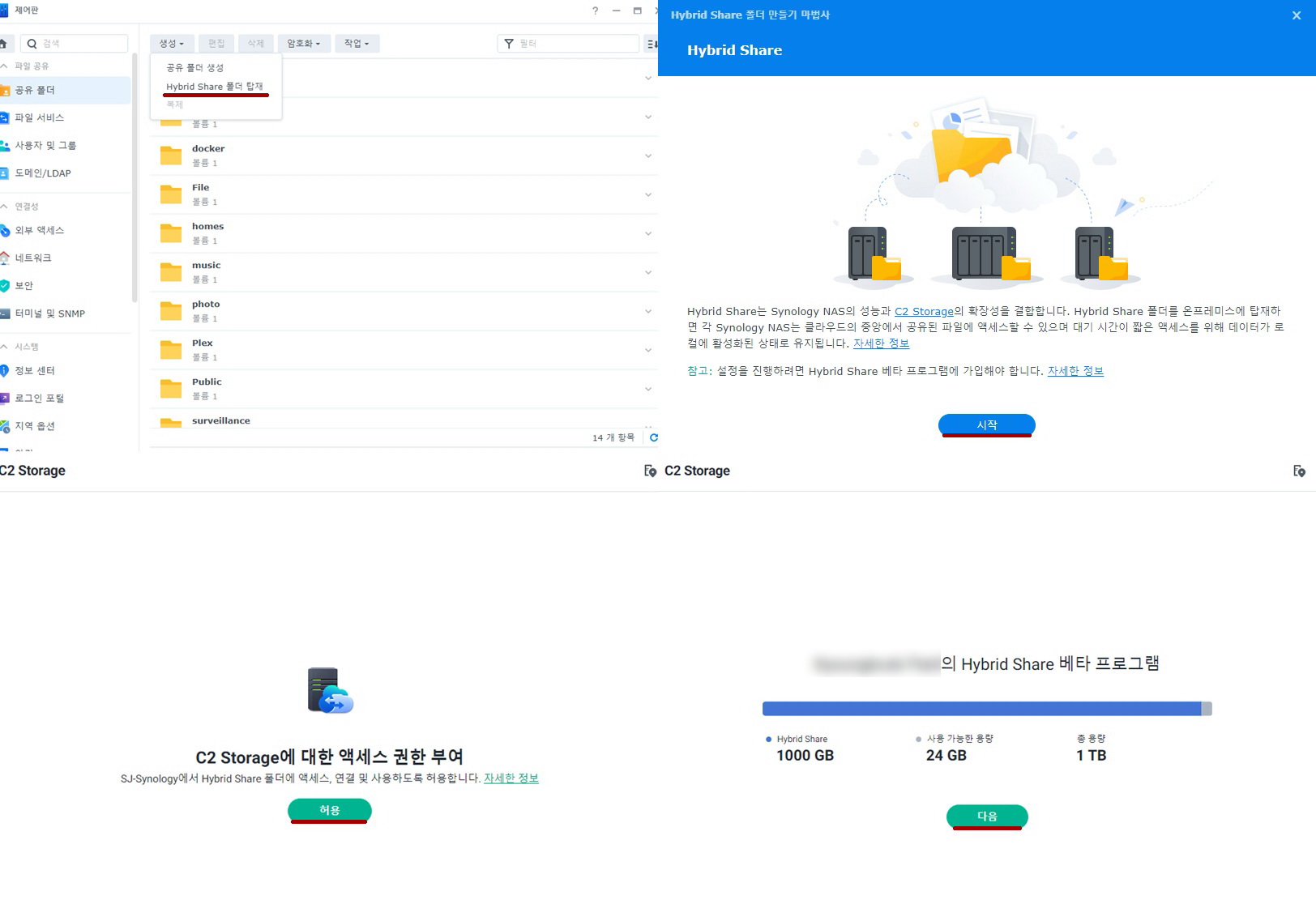Click the music folder icon

[x=171, y=272]
